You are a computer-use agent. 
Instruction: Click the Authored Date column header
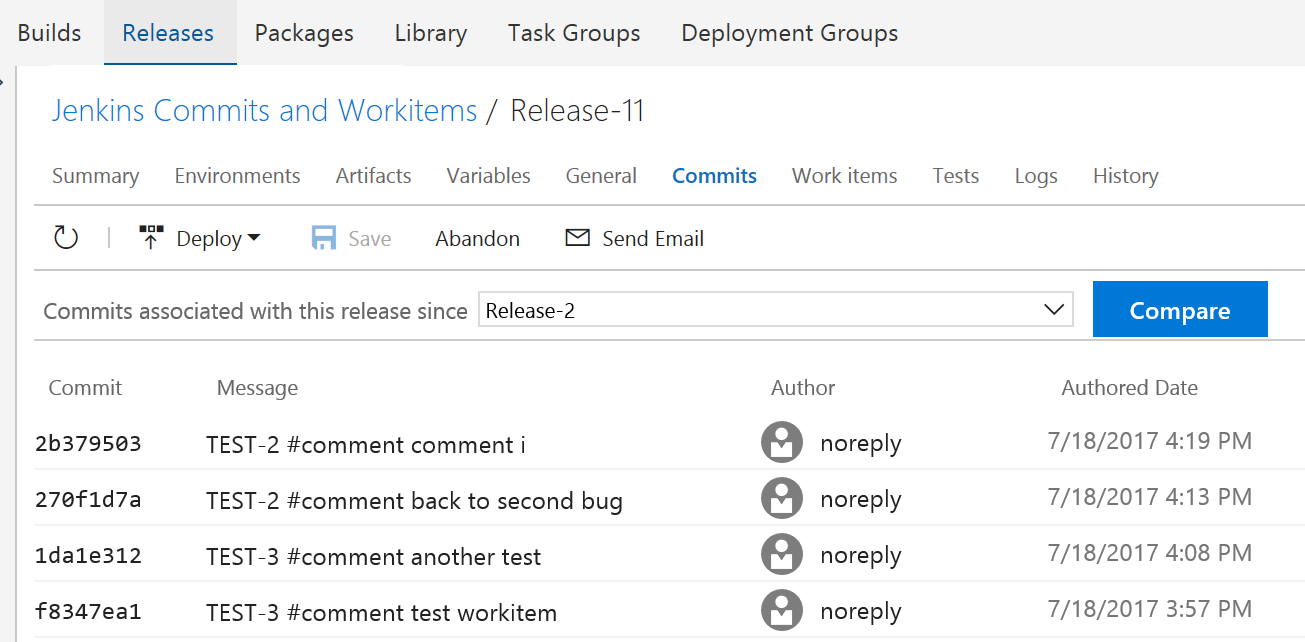coord(1129,387)
